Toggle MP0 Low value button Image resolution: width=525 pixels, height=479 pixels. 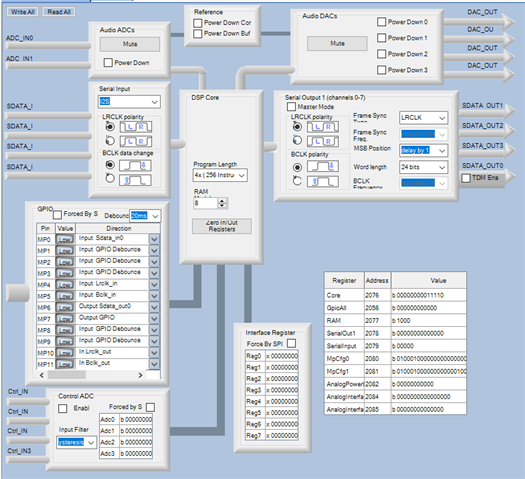65,240
